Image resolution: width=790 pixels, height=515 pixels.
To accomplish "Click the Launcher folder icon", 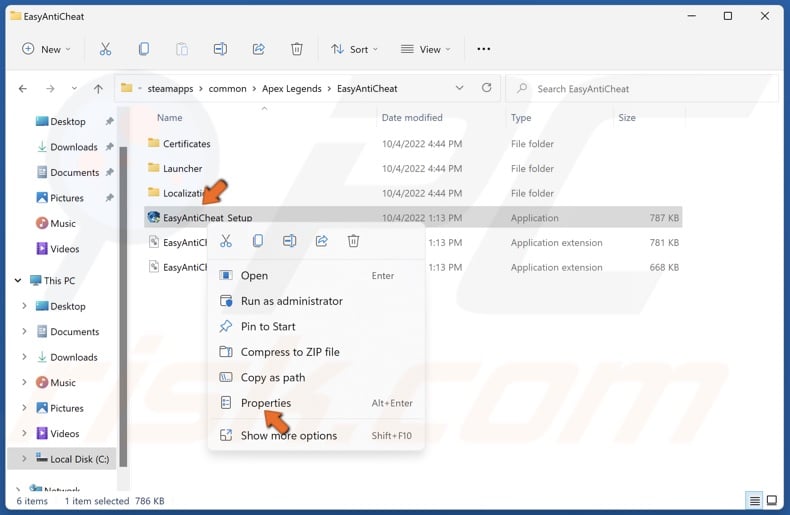I will point(154,168).
